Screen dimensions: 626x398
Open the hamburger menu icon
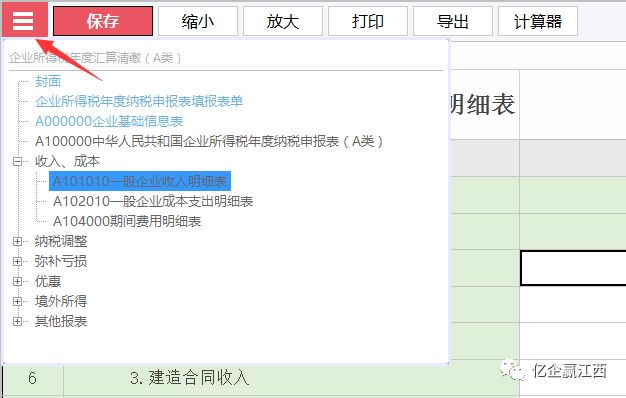coord(23,20)
